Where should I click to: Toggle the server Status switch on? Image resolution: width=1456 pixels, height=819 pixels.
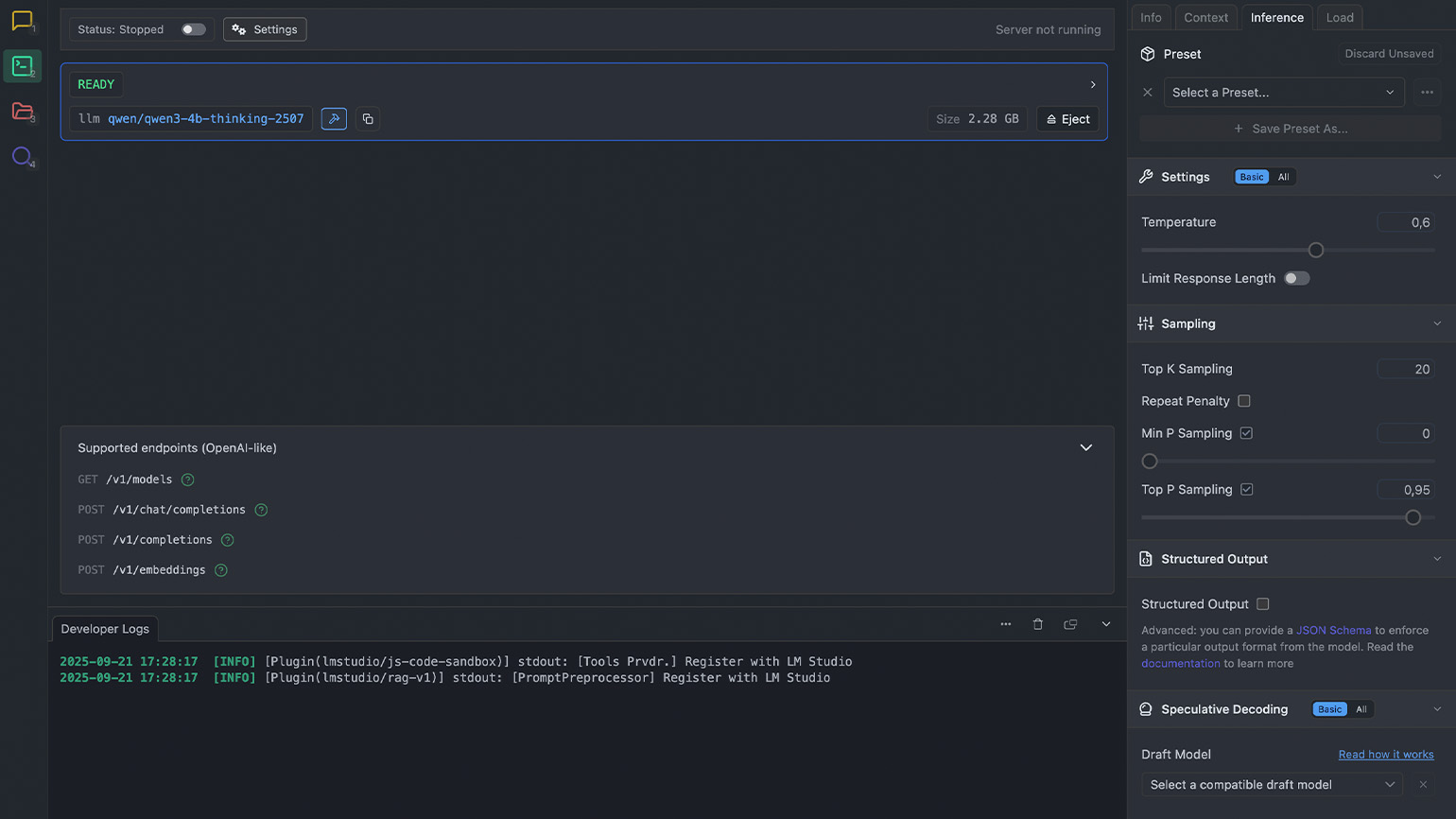pyautogui.click(x=193, y=29)
